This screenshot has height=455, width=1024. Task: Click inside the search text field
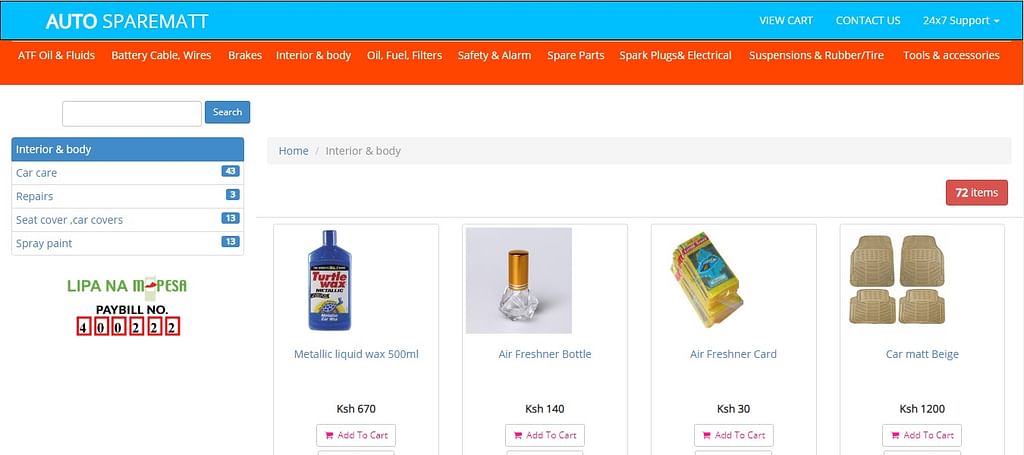click(132, 113)
